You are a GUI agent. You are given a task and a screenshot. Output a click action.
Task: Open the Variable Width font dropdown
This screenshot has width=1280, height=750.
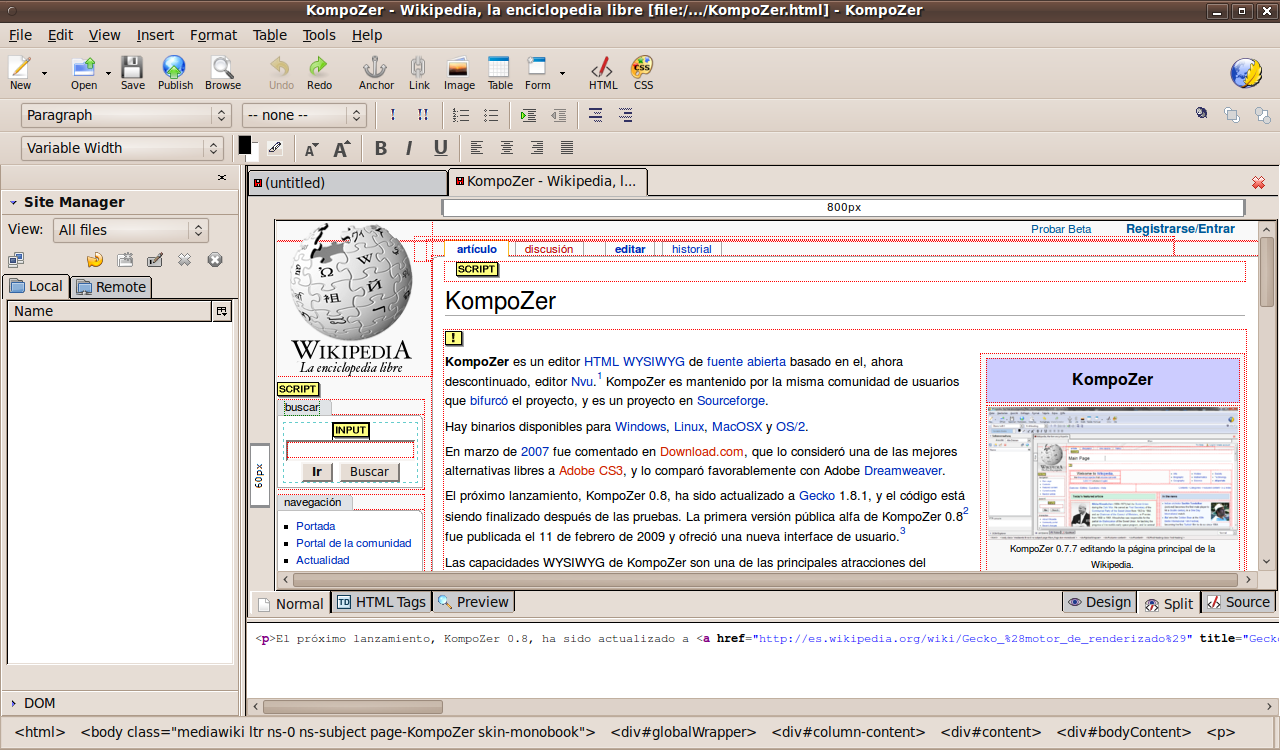pos(122,148)
